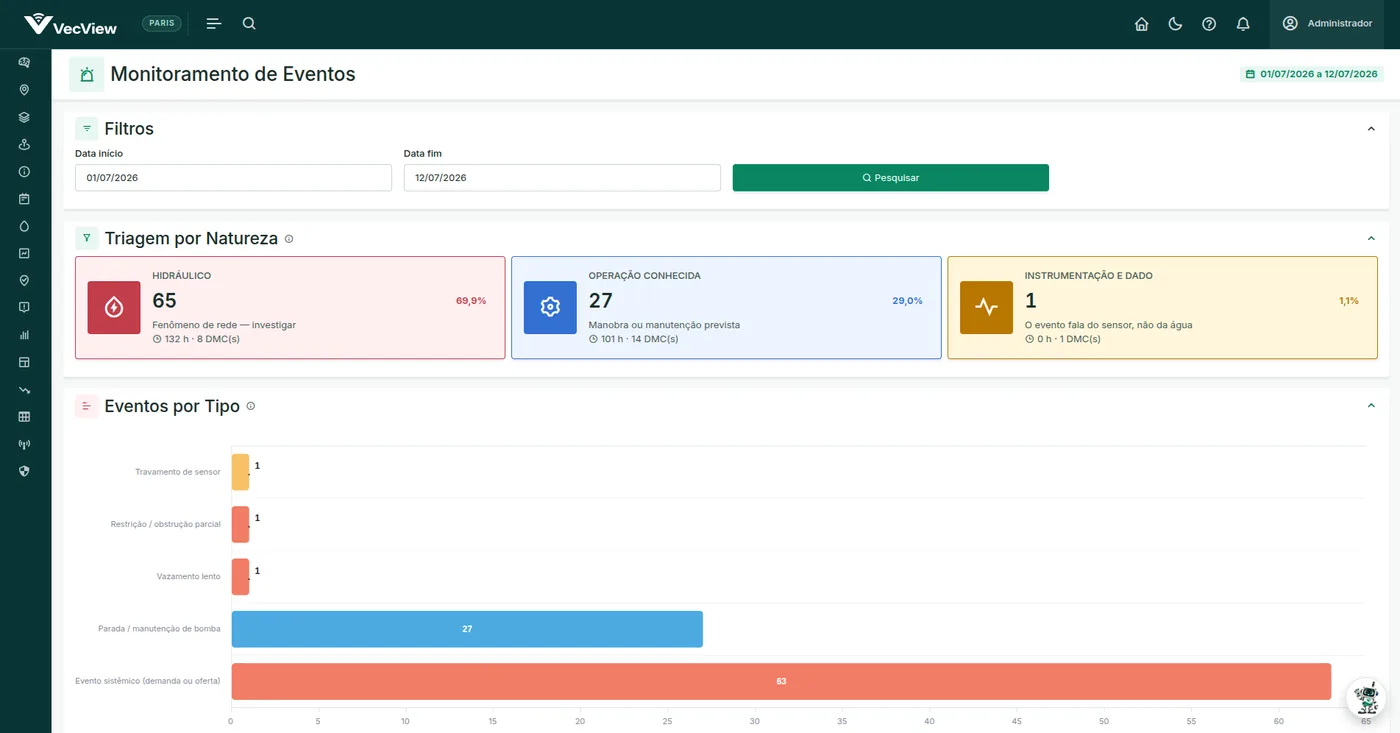Click info icon next to Eventos por Tipo

[251, 406]
